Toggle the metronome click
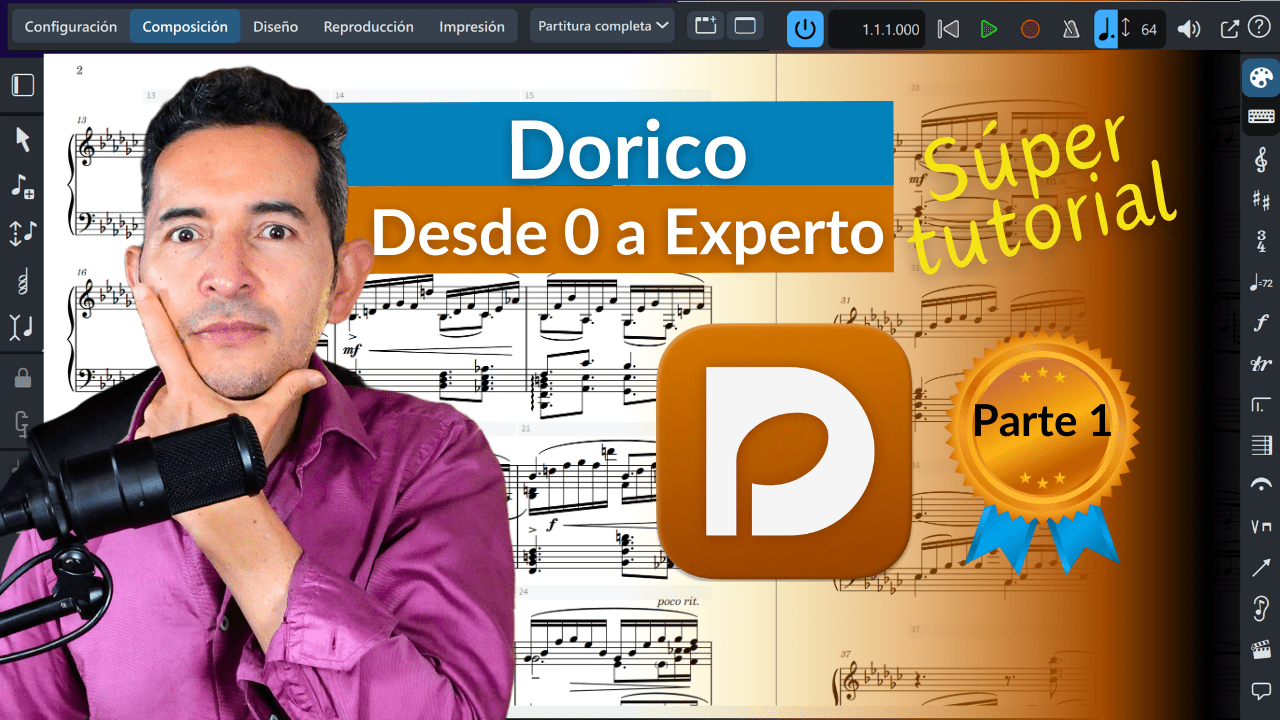Screen dimensions: 1280x720 [1071, 29]
